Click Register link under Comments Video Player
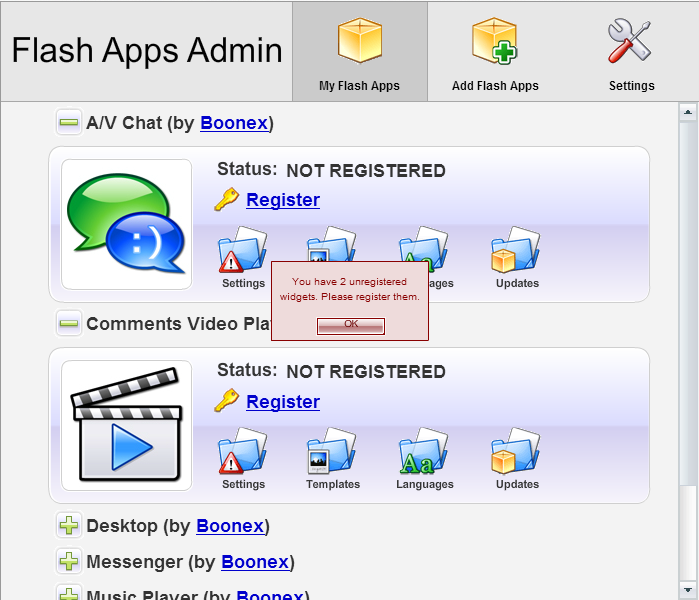Viewport: 699px width, 600px height. point(283,402)
